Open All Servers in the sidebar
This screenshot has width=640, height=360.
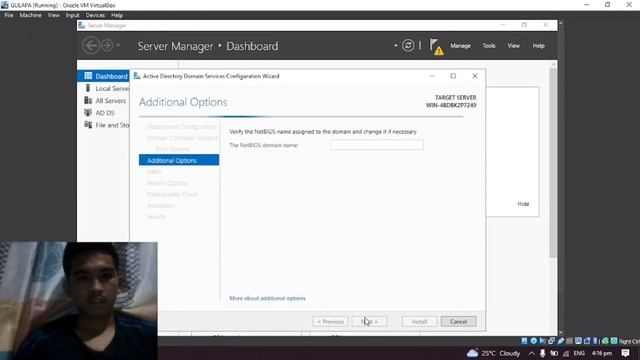pos(105,100)
